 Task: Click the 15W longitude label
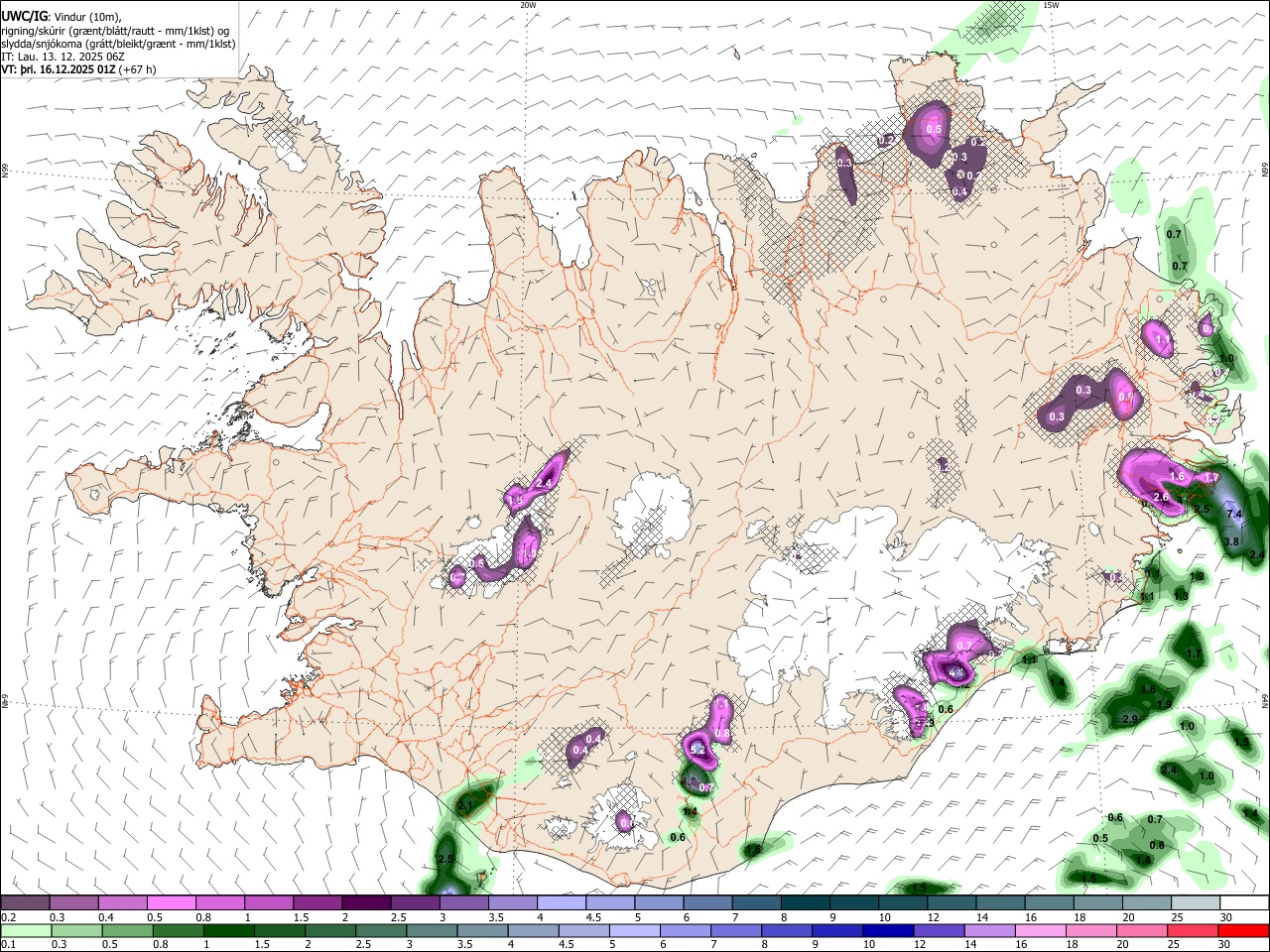(1051, 5)
